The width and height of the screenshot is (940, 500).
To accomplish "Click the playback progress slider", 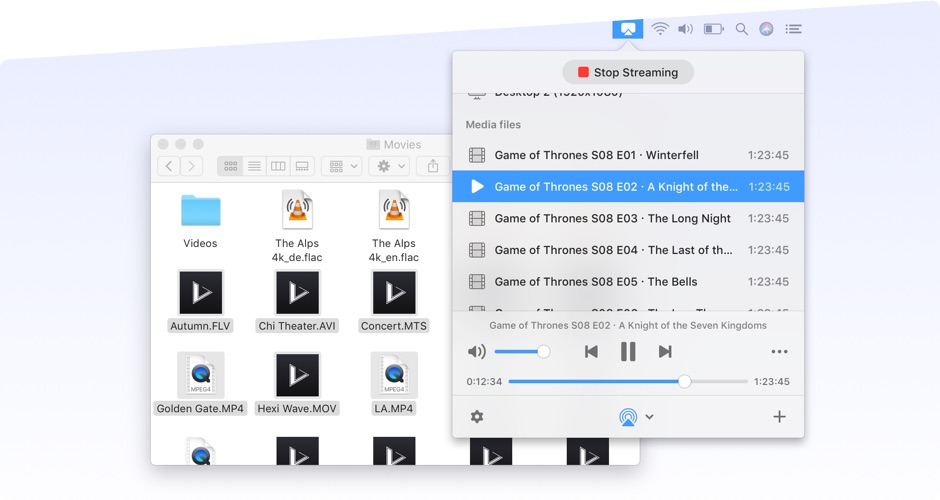I will (628, 381).
